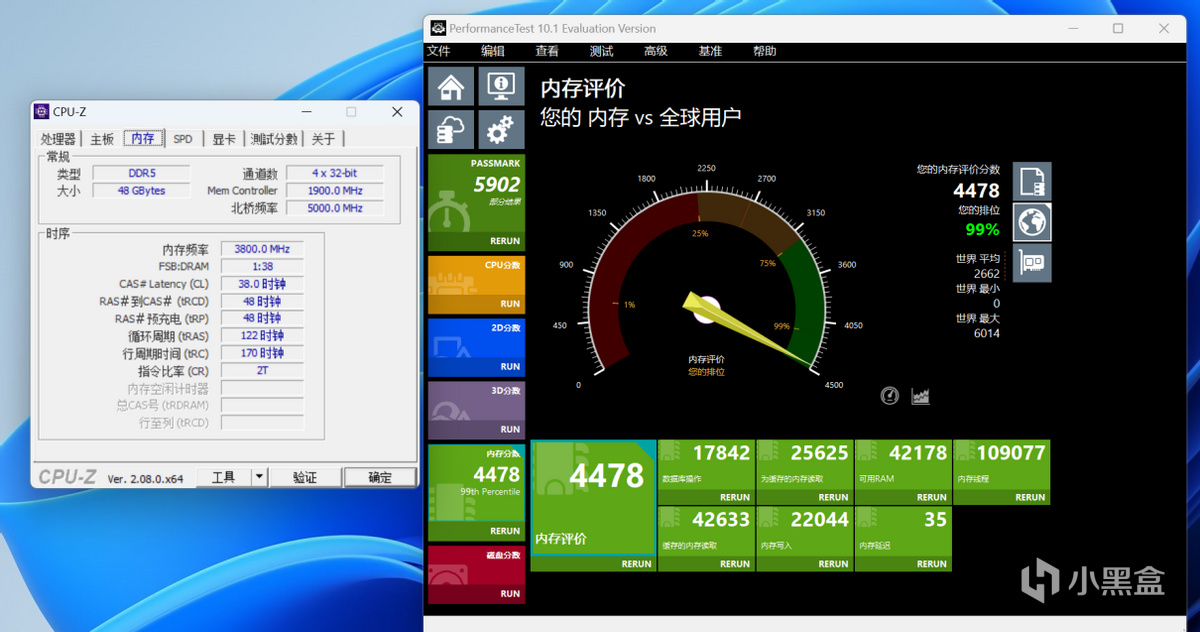Open the 高级 menu
Image resolution: width=1200 pixels, height=632 pixels.
656,51
